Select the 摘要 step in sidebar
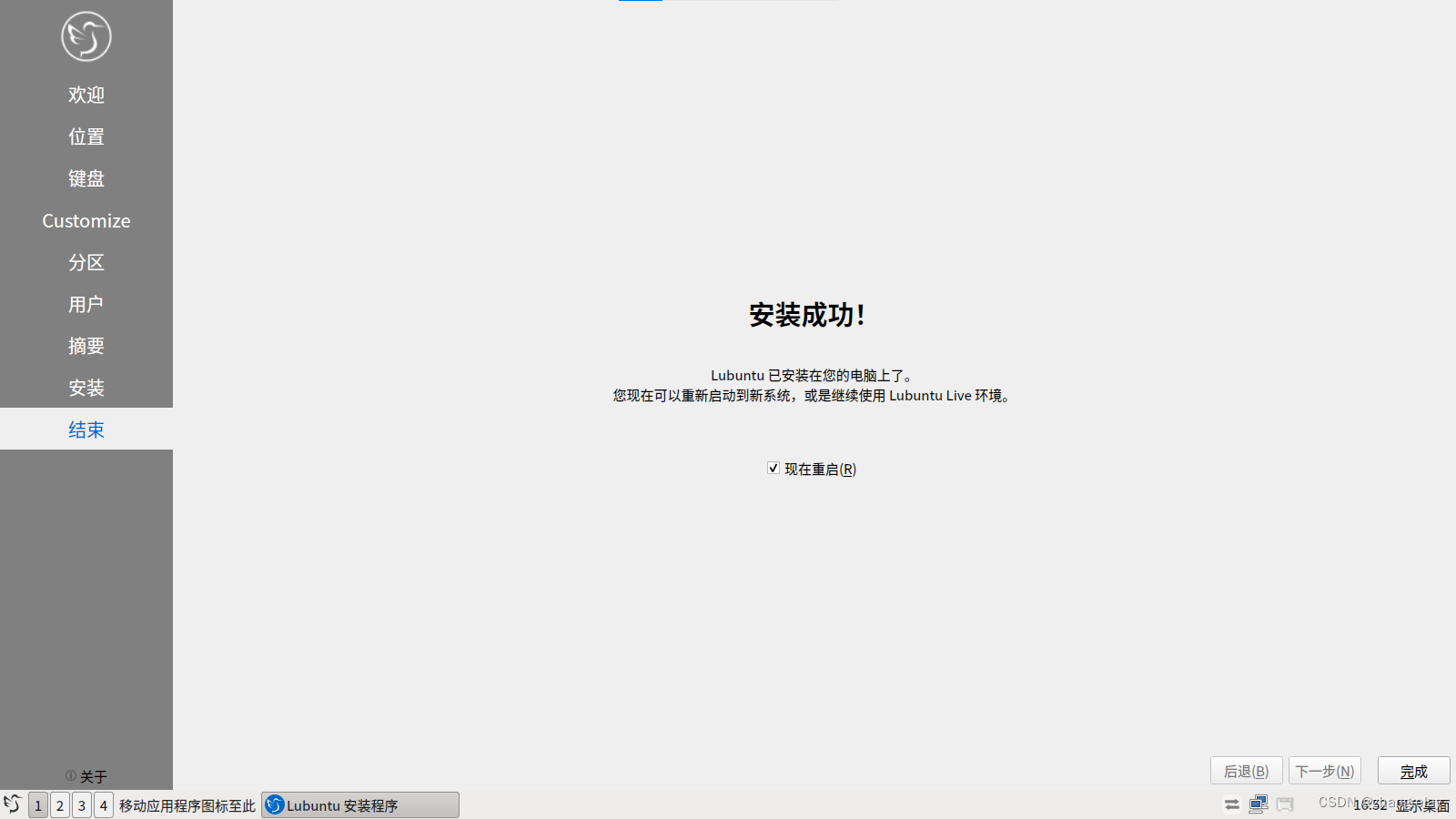Viewport: 1456px width, 819px height. (x=86, y=346)
